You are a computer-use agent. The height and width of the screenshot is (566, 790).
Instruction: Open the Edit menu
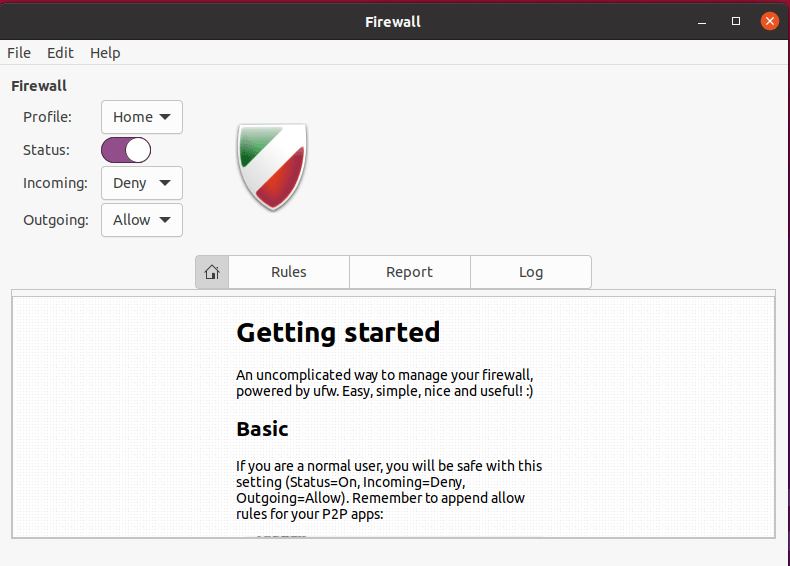[60, 53]
